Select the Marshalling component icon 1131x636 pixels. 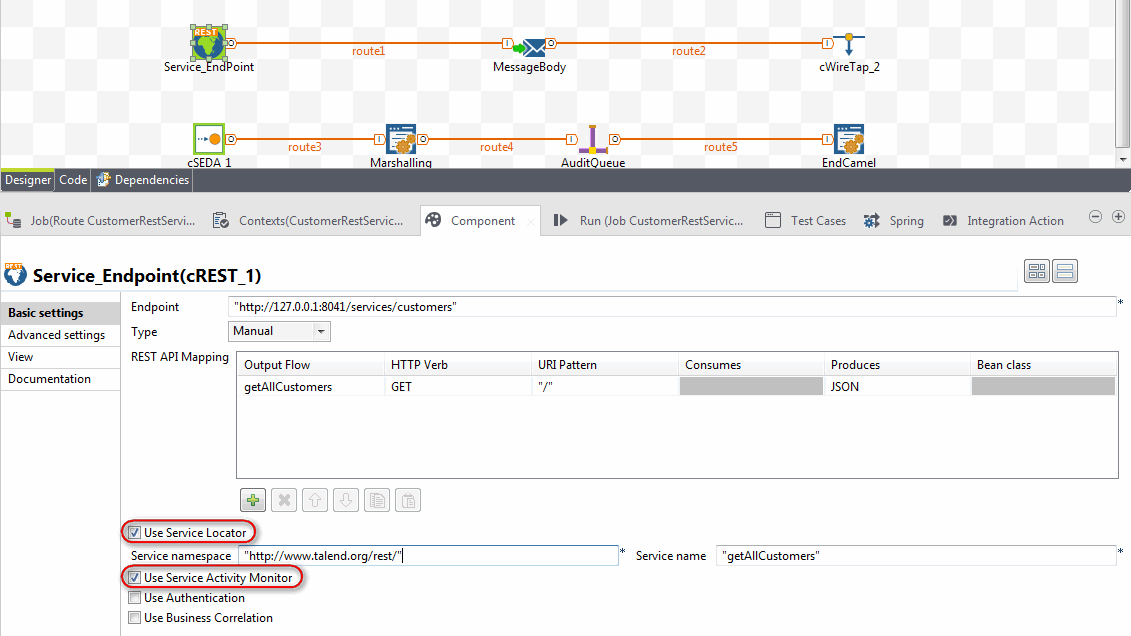tap(401, 139)
